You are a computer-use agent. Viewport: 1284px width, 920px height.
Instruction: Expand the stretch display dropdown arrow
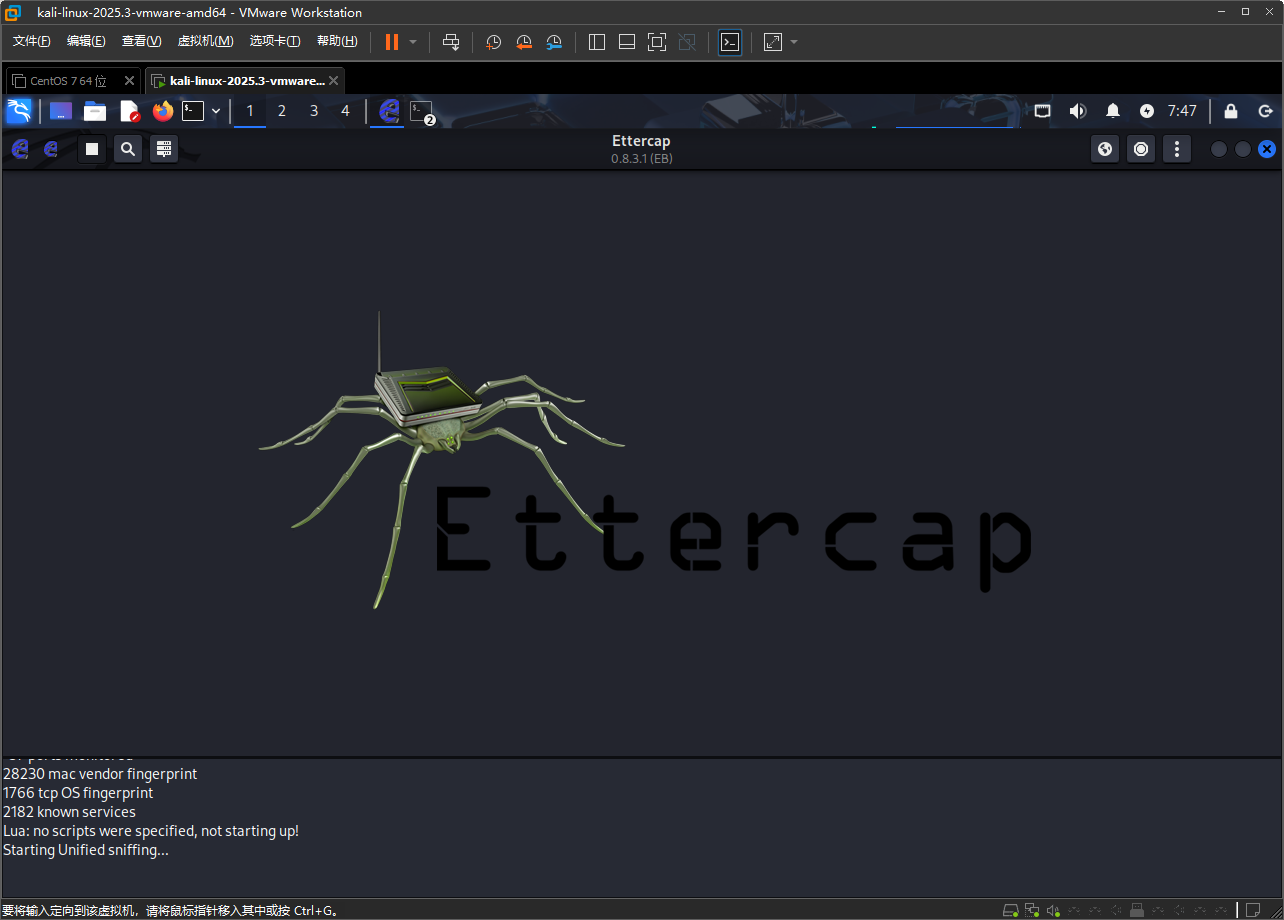tap(794, 42)
